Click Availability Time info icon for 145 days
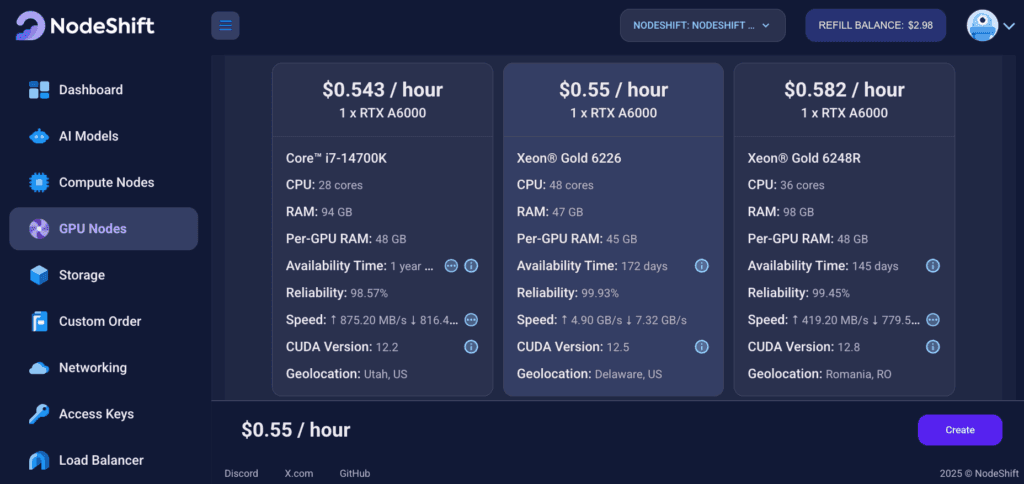1024x484 pixels. 933,266
